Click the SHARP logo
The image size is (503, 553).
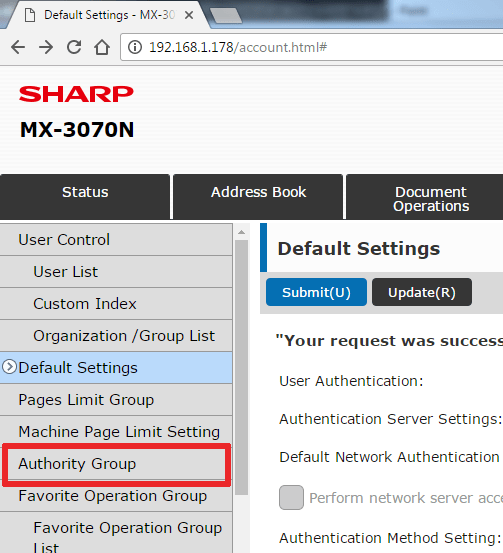coord(76,94)
